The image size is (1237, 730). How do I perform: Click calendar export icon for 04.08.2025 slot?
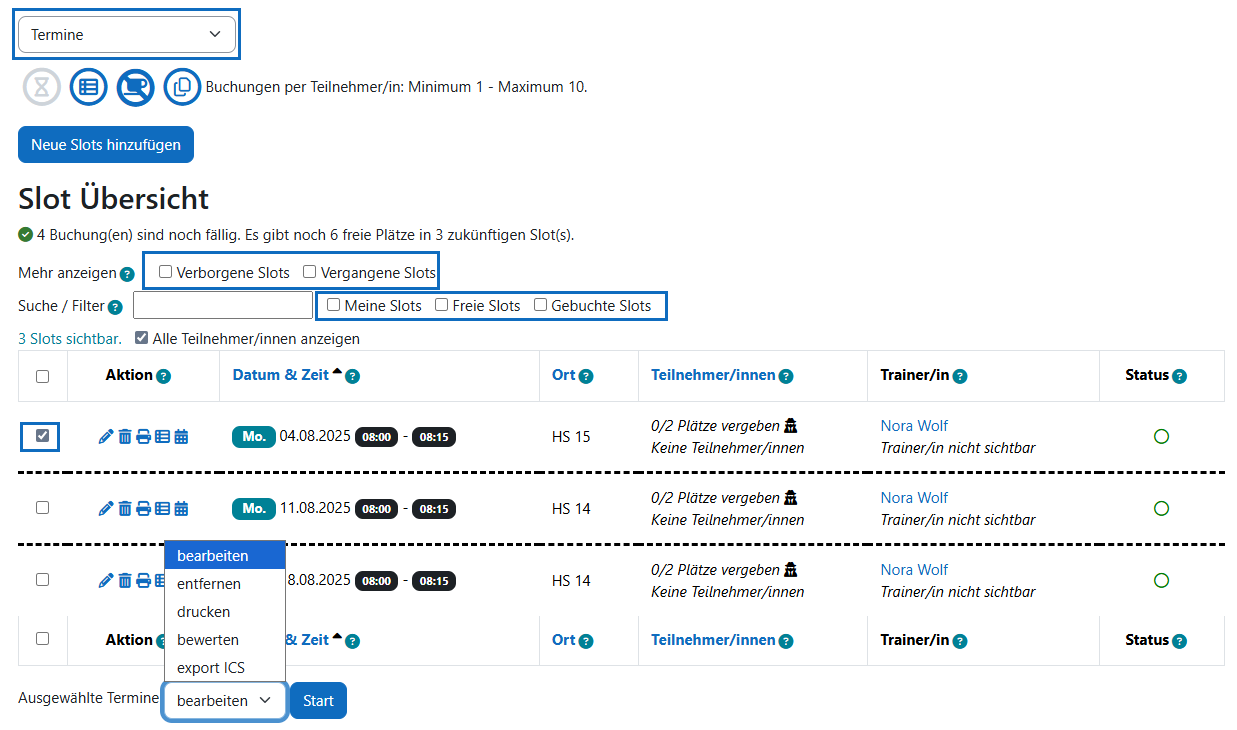click(x=181, y=437)
